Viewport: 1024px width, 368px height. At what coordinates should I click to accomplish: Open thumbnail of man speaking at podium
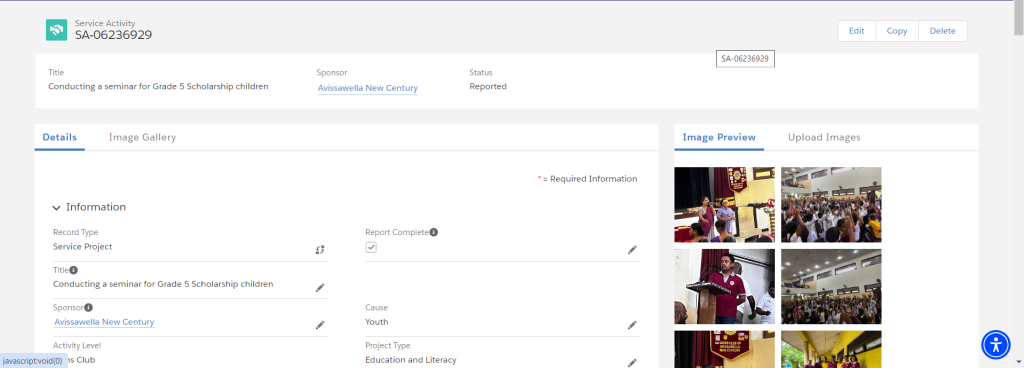724,286
